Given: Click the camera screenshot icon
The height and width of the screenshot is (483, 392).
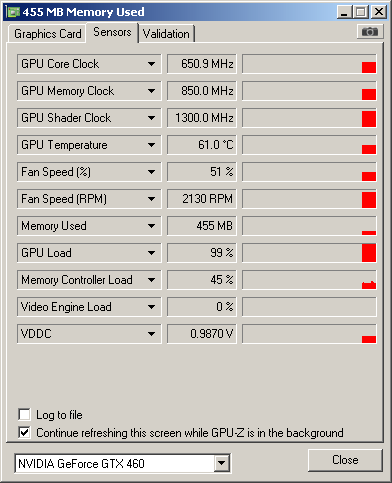Looking at the screenshot, I should (370, 32).
